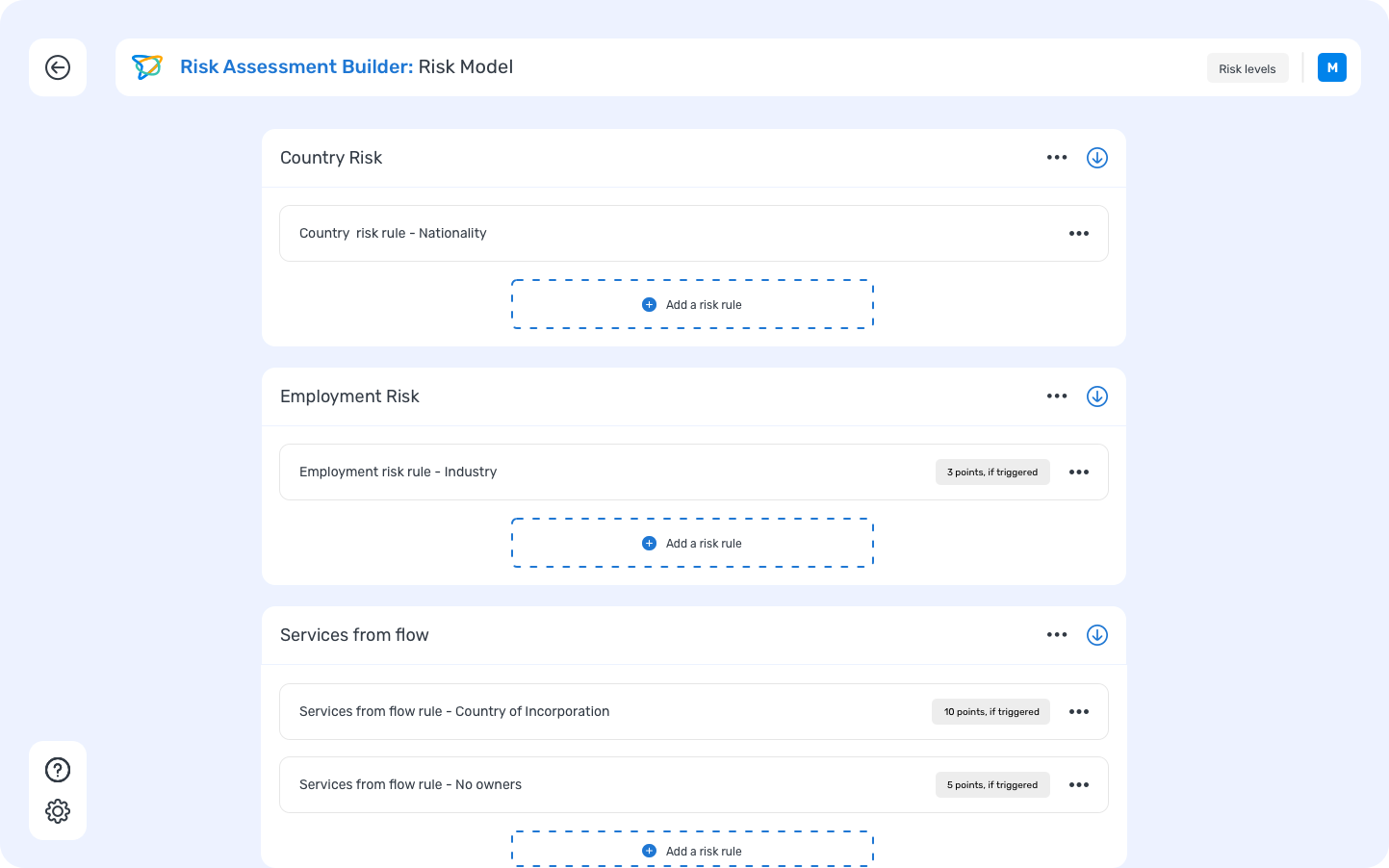Screen dimensions: 1389x868
Task: Open Country of Incorporation rule three-dot menu
Action: coord(1079,712)
